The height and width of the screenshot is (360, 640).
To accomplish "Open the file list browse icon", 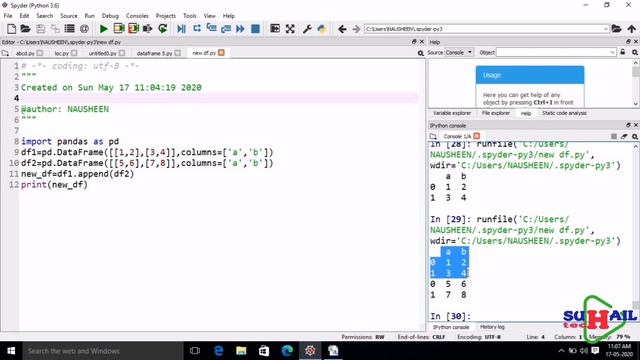I will [70, 29].
